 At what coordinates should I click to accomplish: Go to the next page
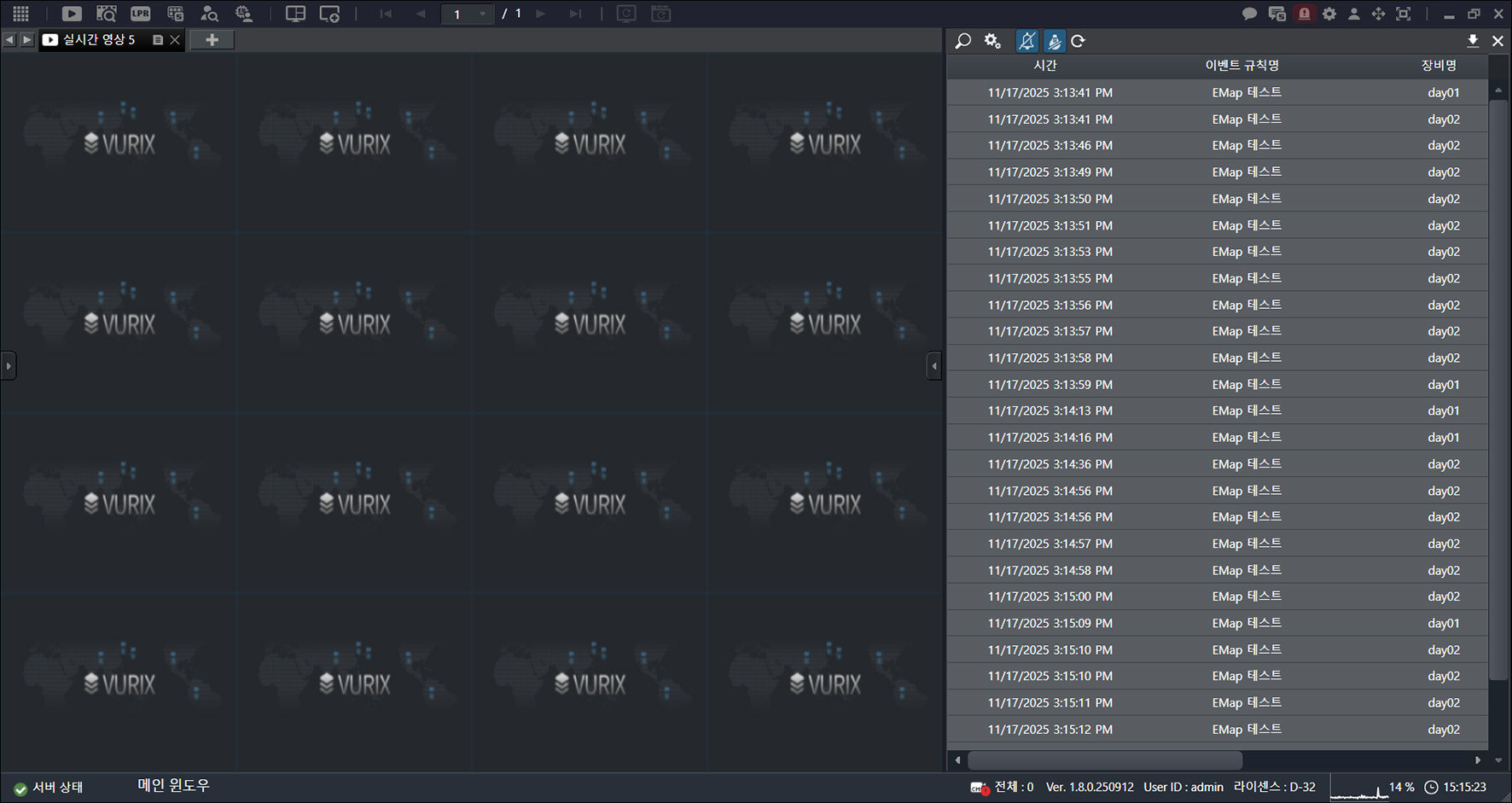click(540, 14)
